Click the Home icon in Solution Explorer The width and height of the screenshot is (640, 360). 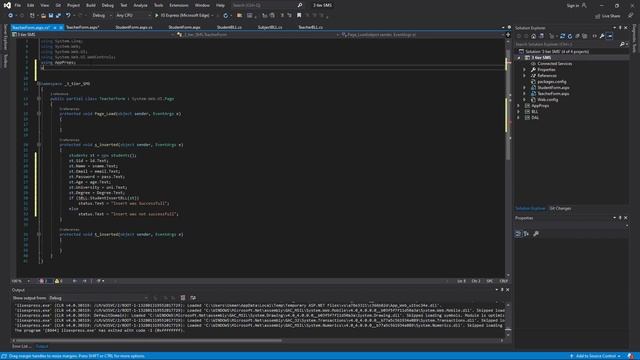pyautogui.click(x=533, y=36)
